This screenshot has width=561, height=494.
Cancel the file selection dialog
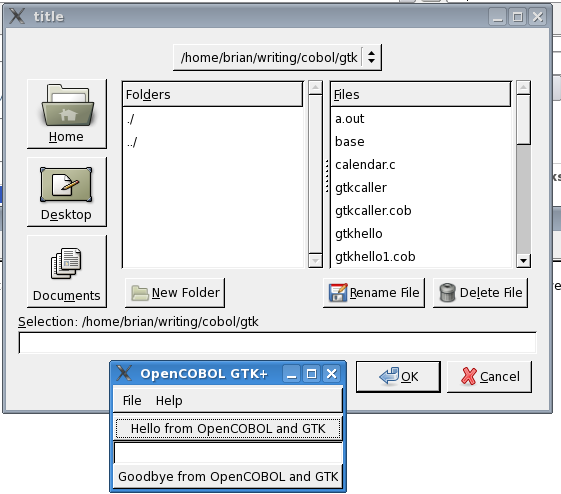[x=489, y=377]
